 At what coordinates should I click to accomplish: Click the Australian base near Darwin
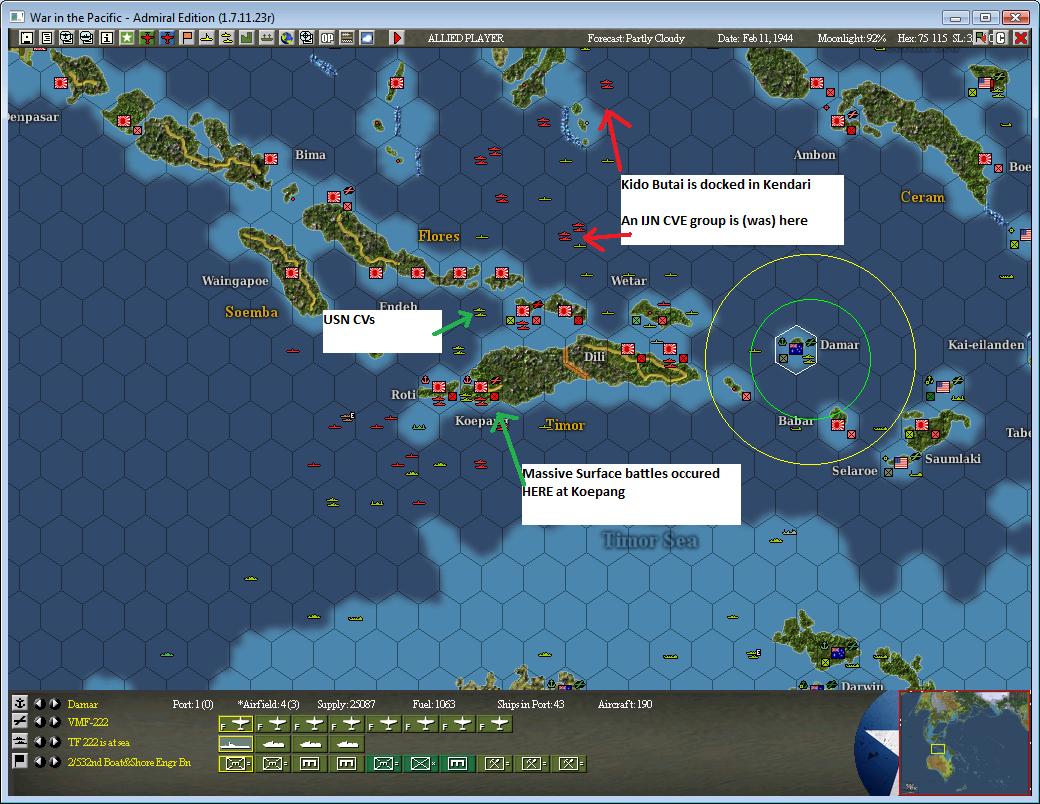(x=838, y=652)
